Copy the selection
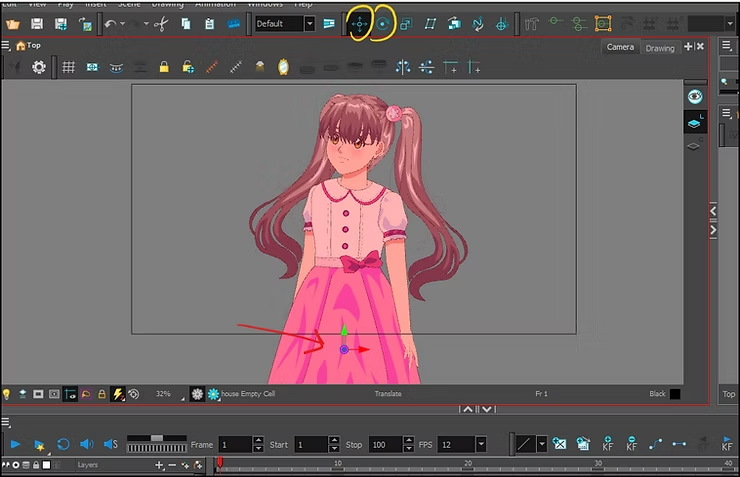740x477 pixels. [x=186, y=24]
